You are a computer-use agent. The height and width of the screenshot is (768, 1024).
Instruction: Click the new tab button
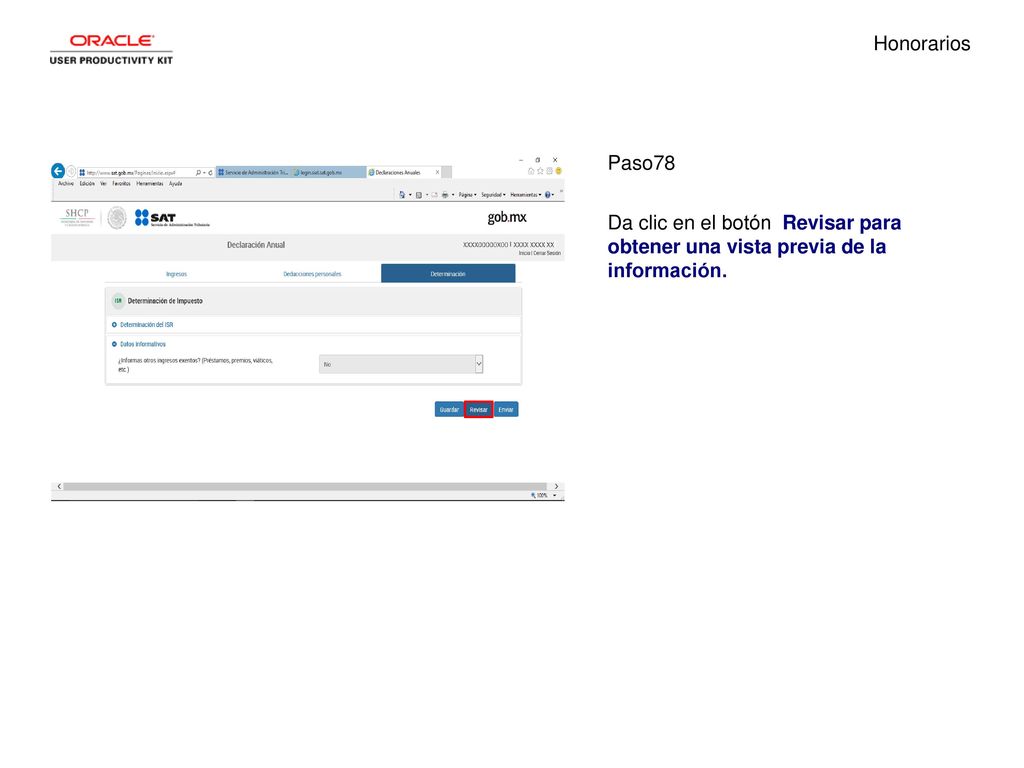coord(447,172)
